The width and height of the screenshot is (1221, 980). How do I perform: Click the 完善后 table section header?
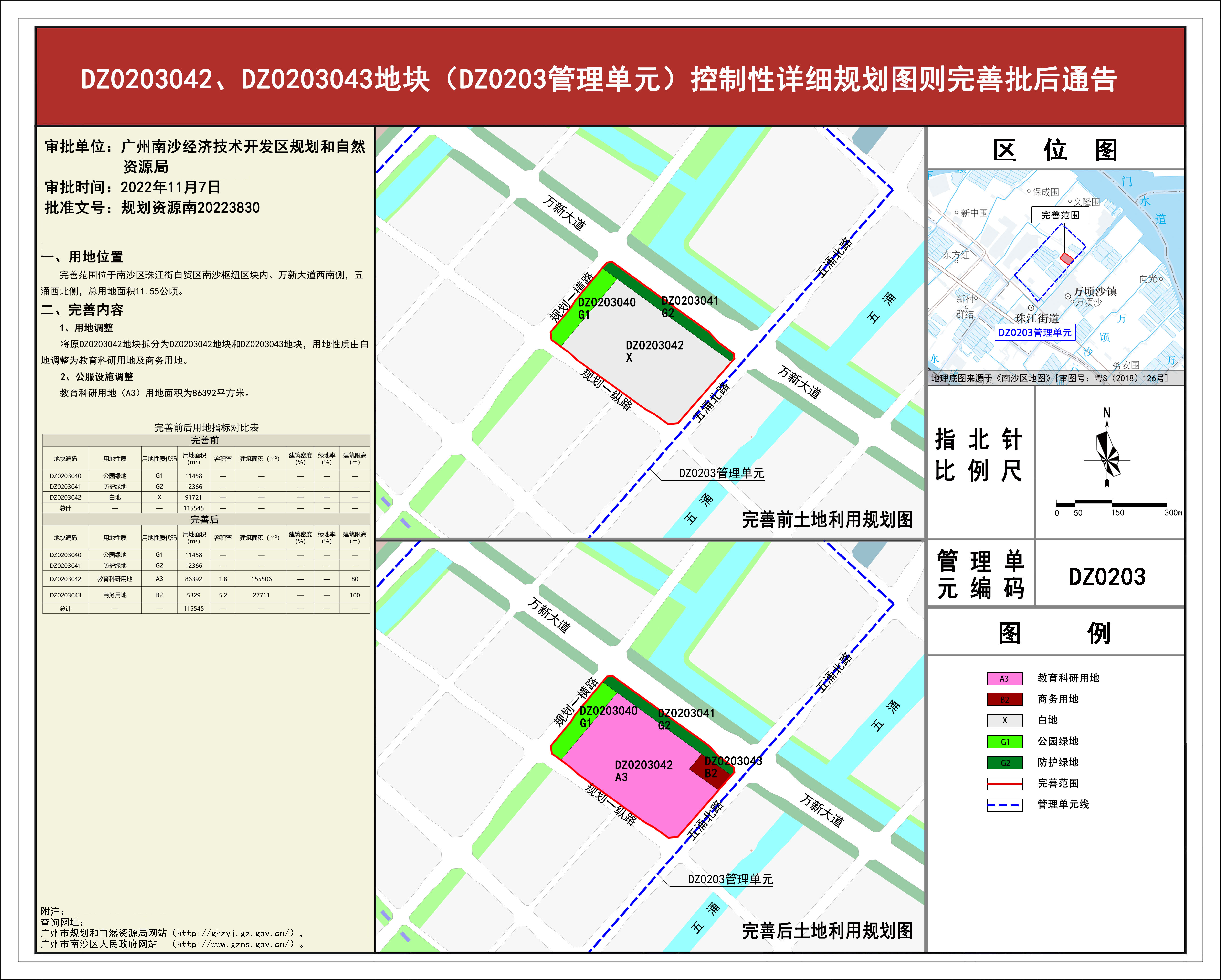coord(206,520)
